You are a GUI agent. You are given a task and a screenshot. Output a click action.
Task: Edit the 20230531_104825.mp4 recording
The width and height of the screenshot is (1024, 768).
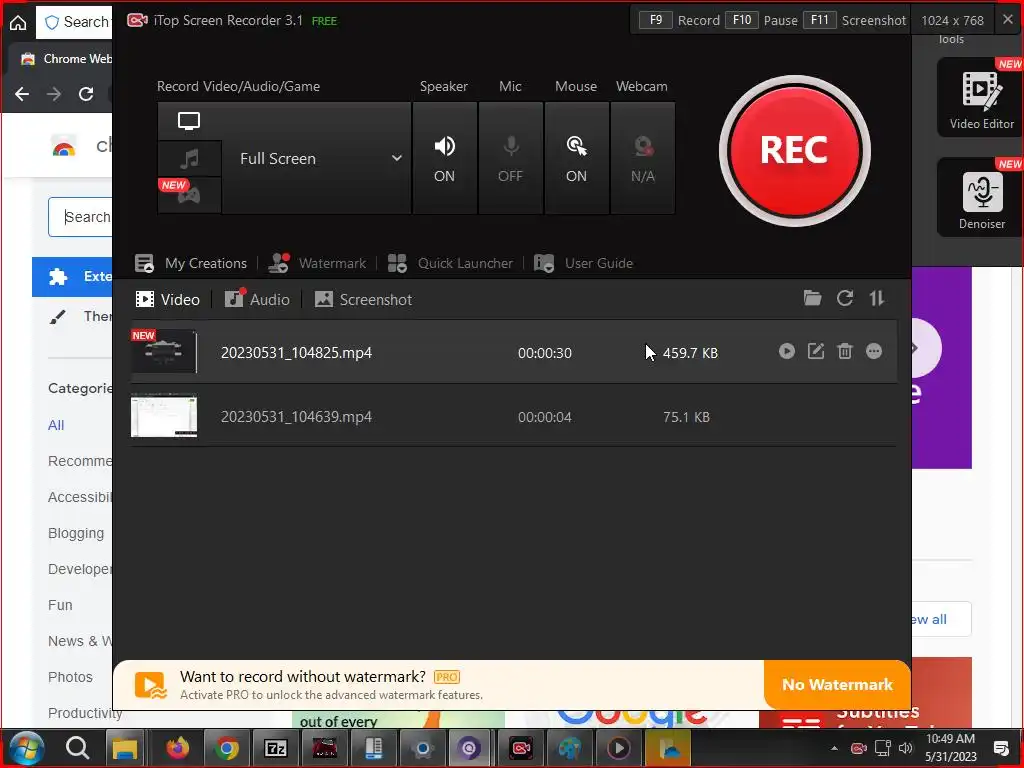tap(816, 351)
